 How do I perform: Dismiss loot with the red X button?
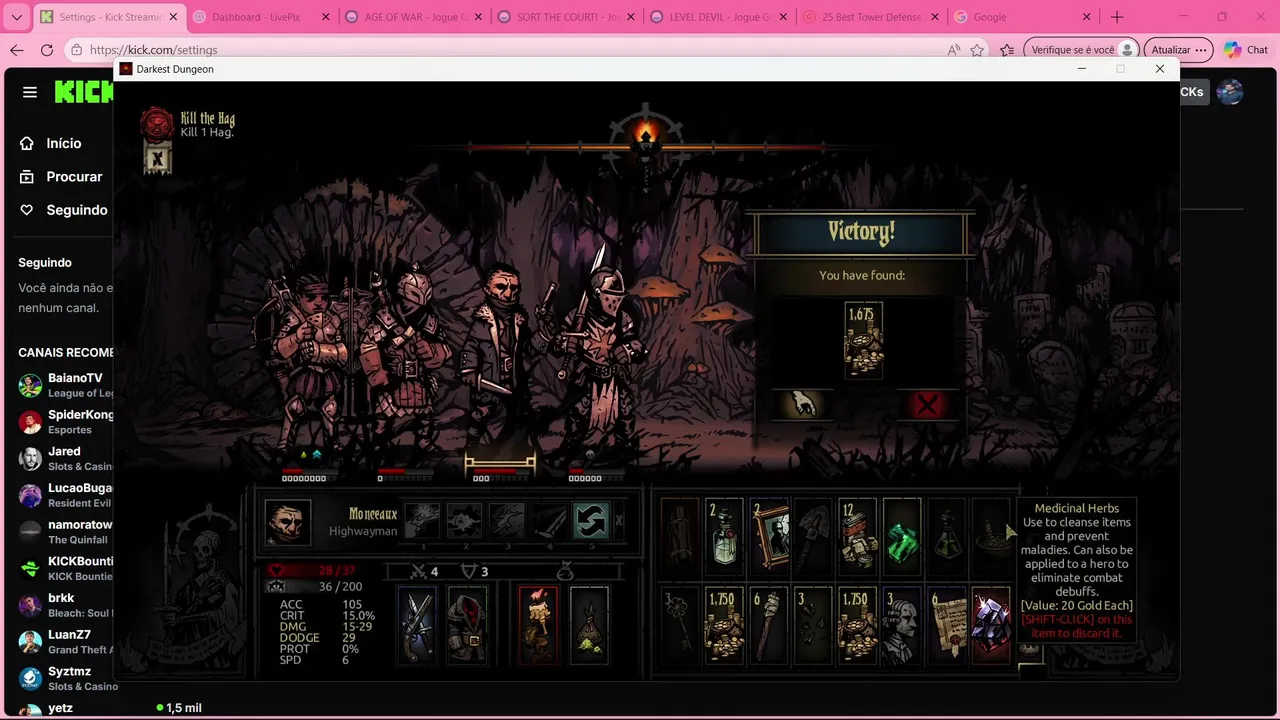[x=927, y=404]
